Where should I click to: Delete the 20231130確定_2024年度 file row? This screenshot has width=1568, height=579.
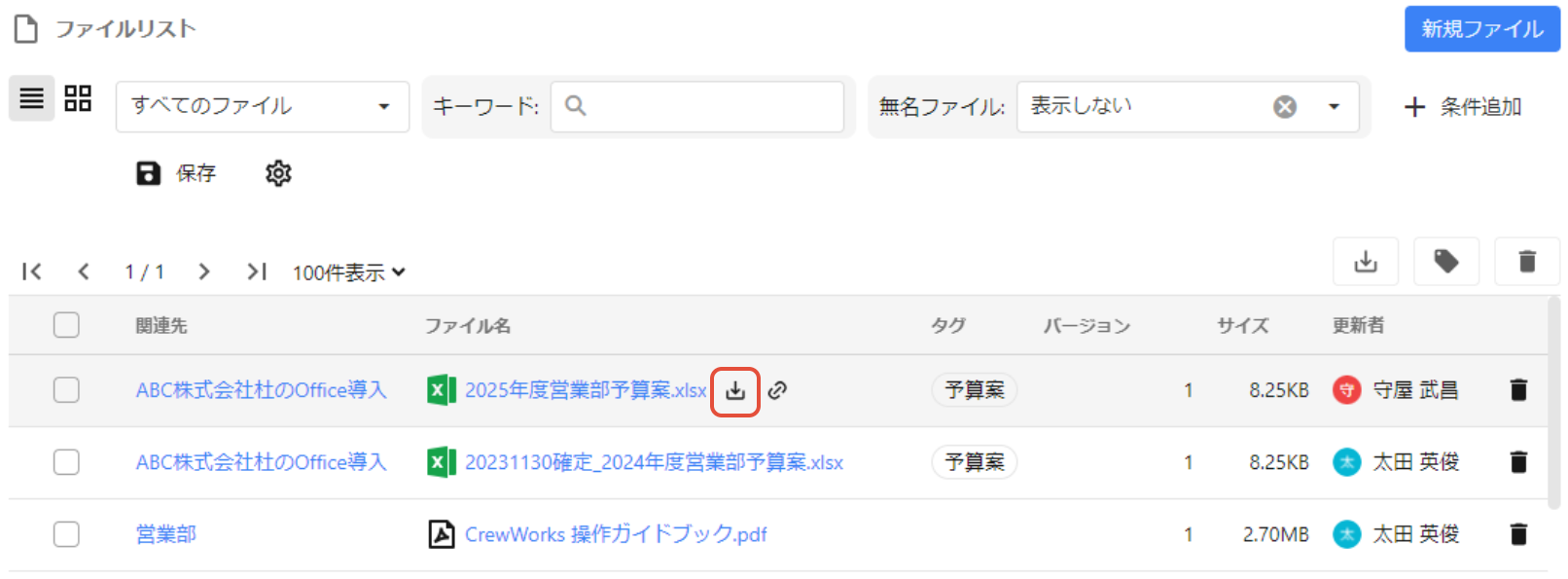pyautogui.click(x=1518, y=462)
